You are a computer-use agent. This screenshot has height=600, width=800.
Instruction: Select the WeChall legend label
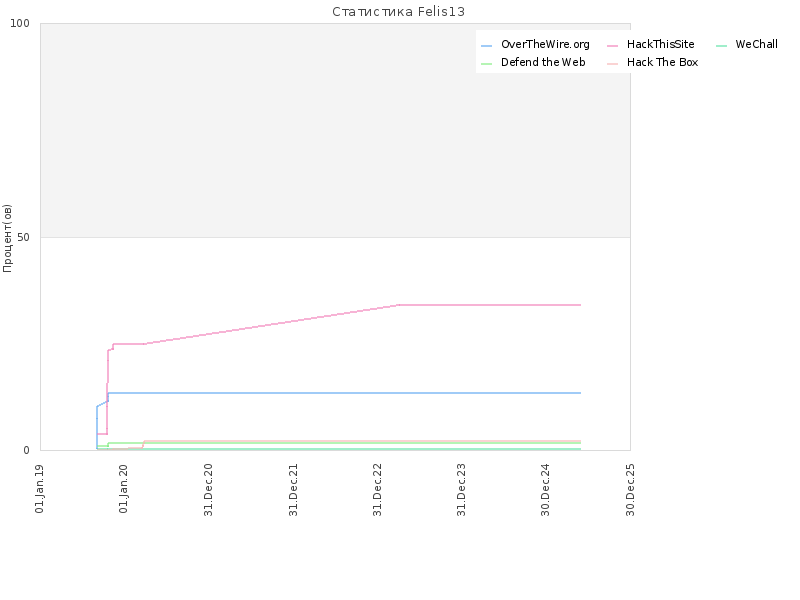756,44
